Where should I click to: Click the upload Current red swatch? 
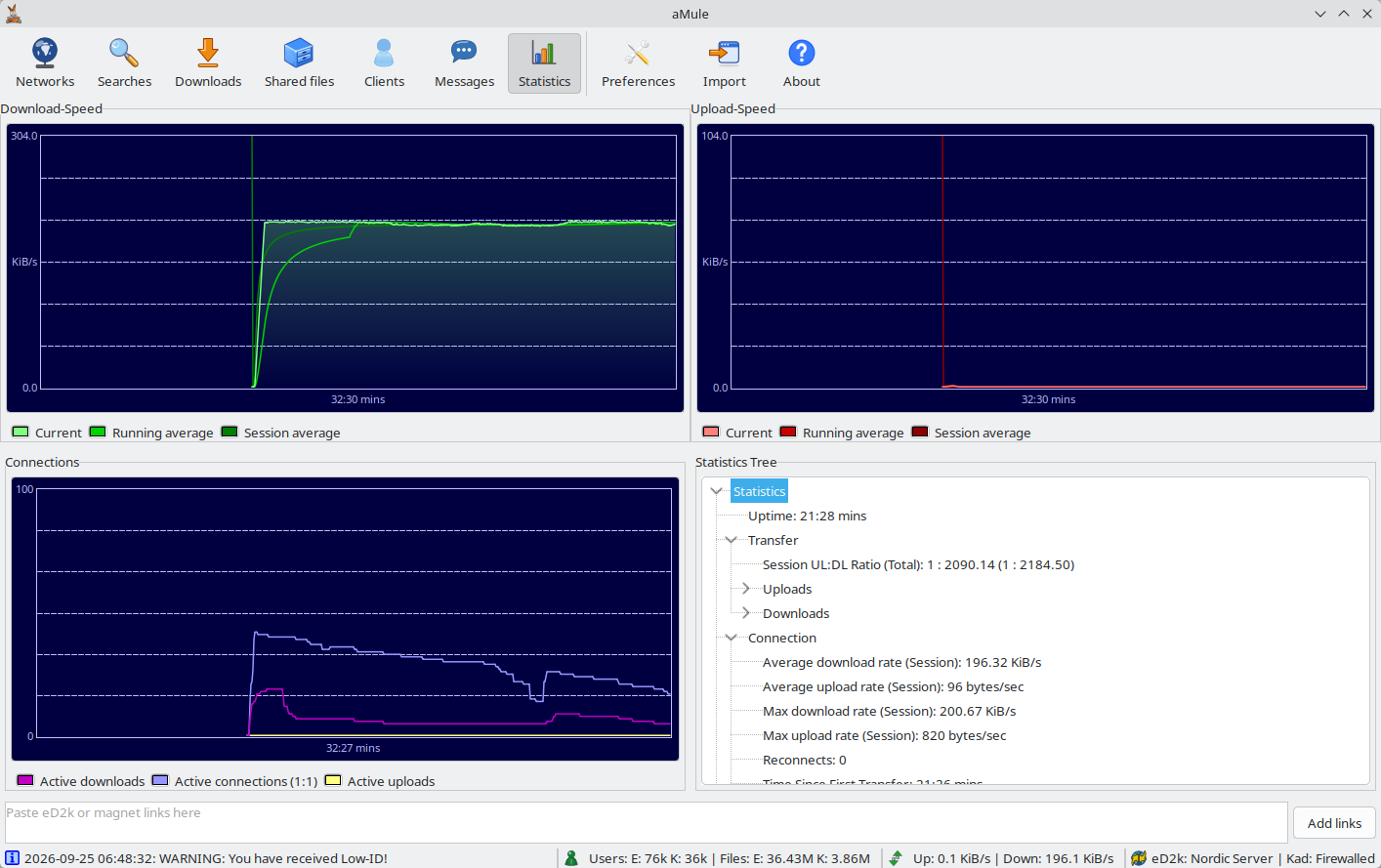(x=711, y=432)
